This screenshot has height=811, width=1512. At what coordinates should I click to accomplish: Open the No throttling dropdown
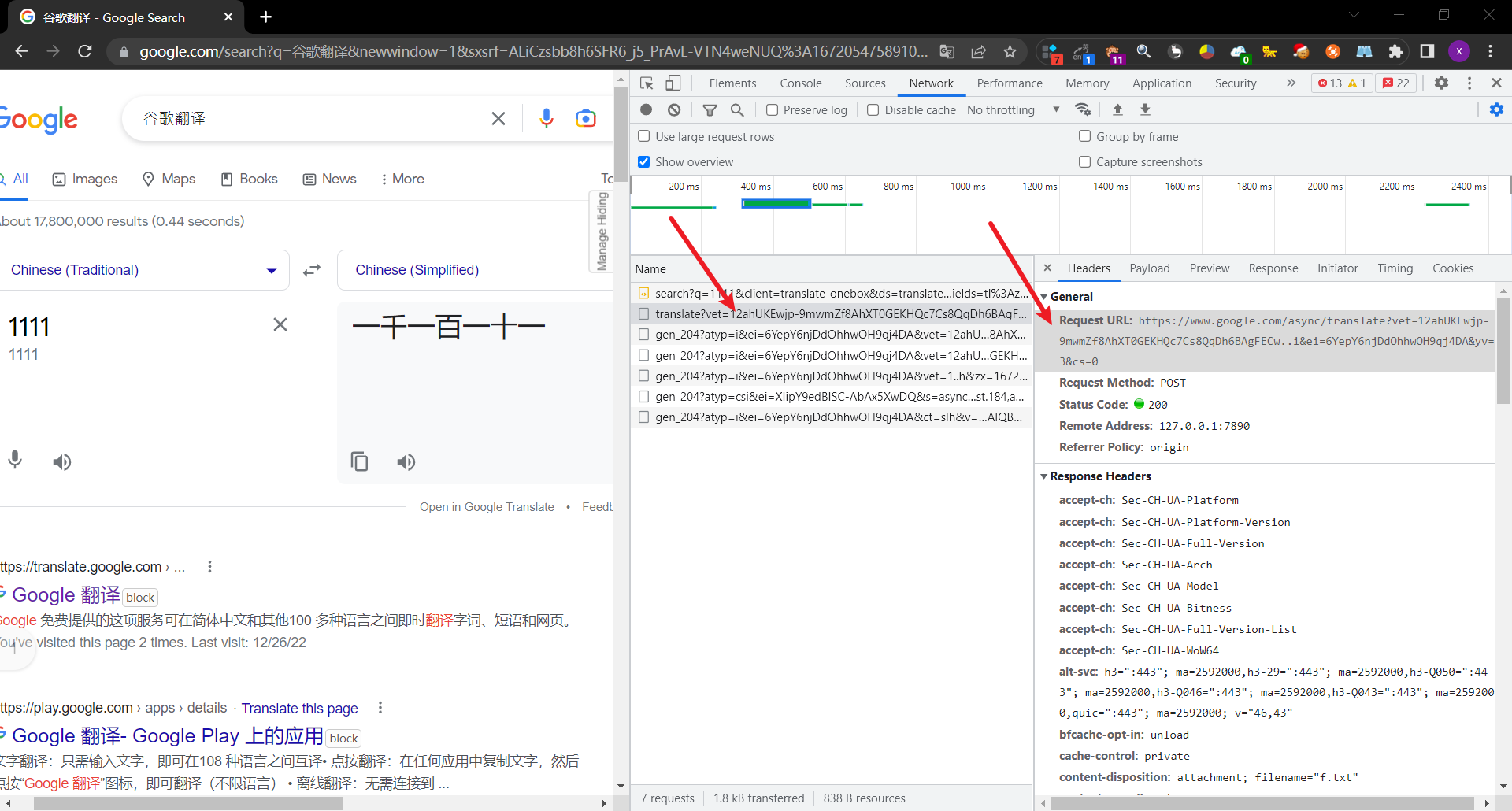click(1013, 110)
